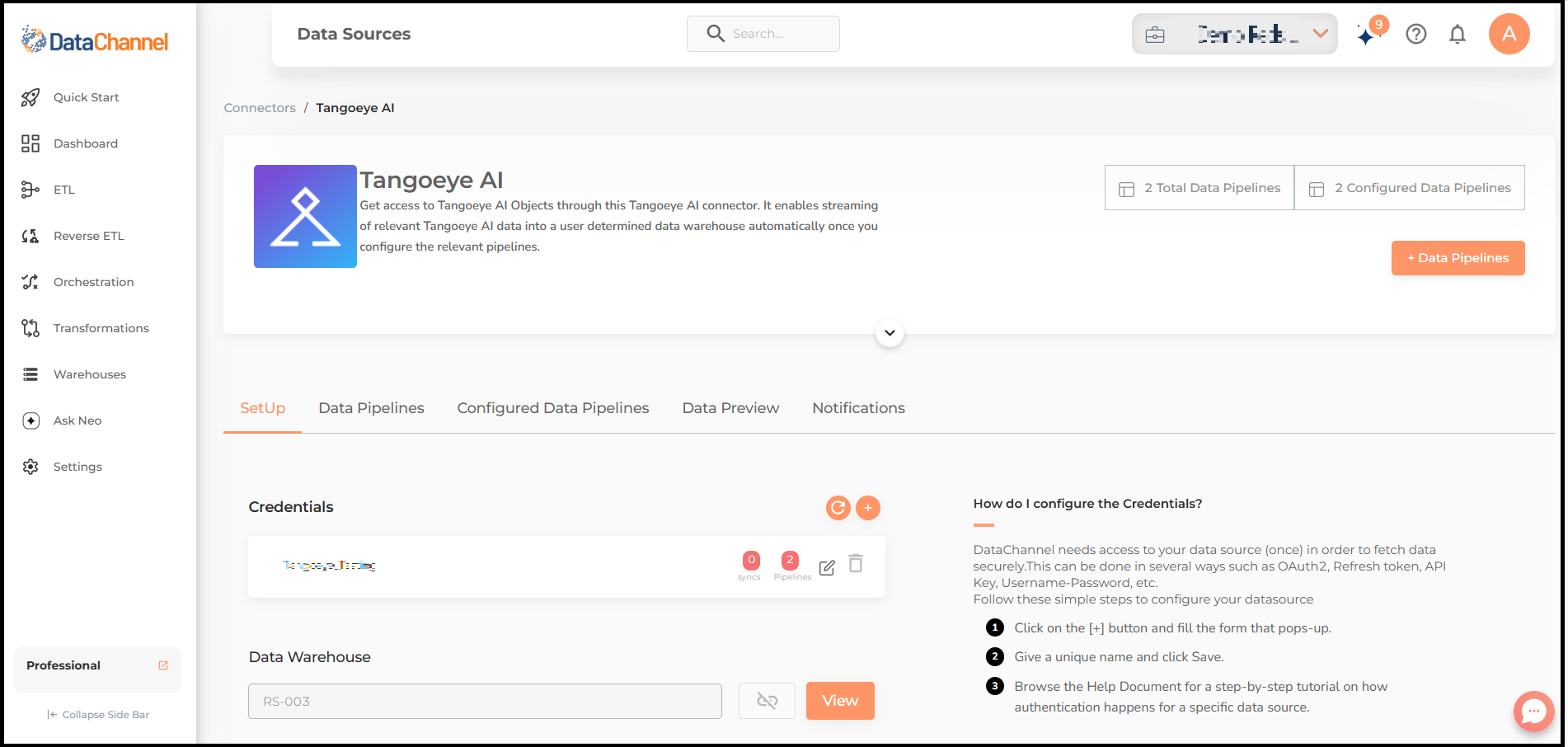Open the workspace selector dropdown
Image resolution: width=1568 pixels, height=747 pixels.
coord(1235,34)
